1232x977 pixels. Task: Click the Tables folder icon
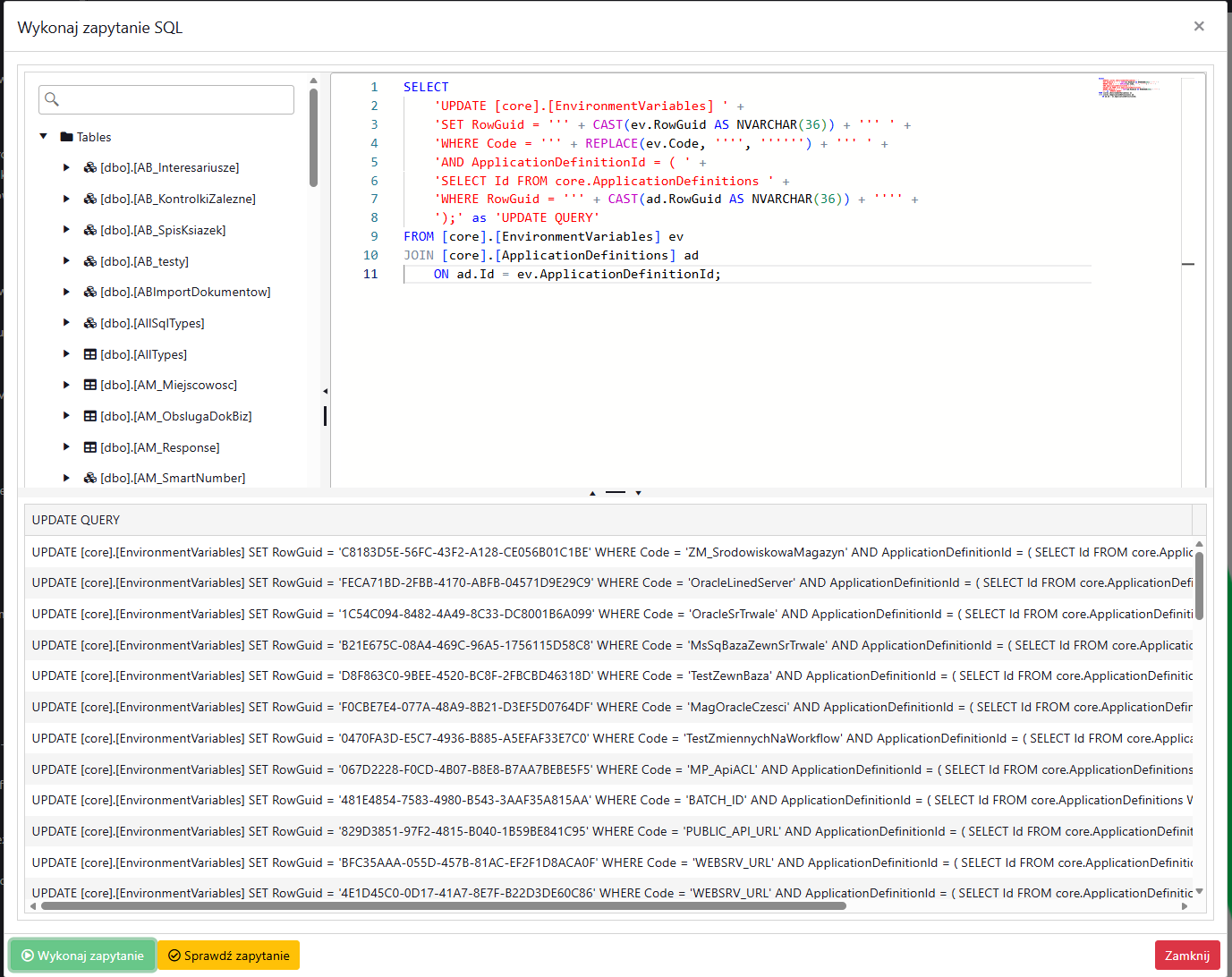pyautogui.click(x=66, y=137)
